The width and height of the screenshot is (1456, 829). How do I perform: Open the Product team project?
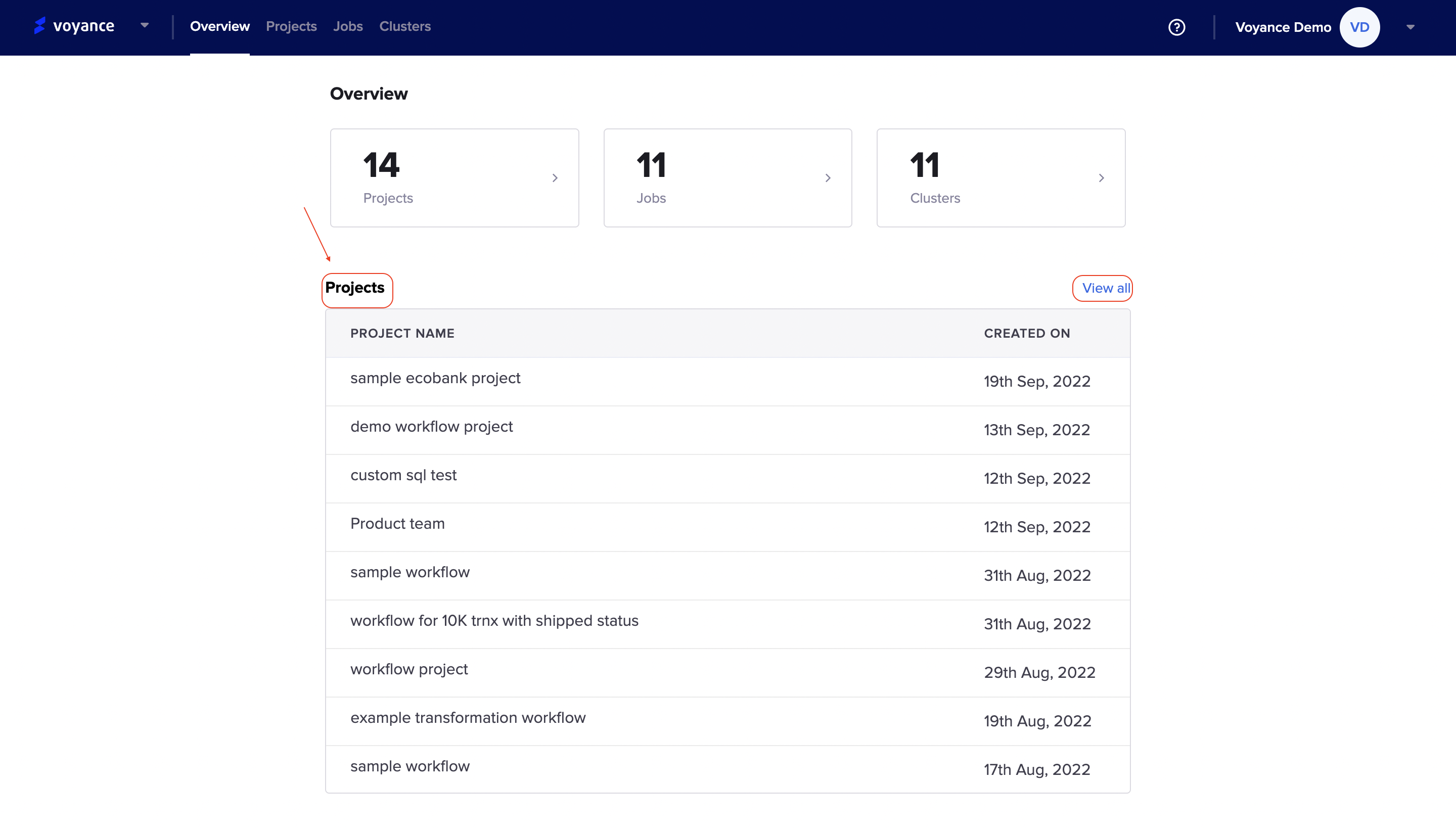[397, 523]
